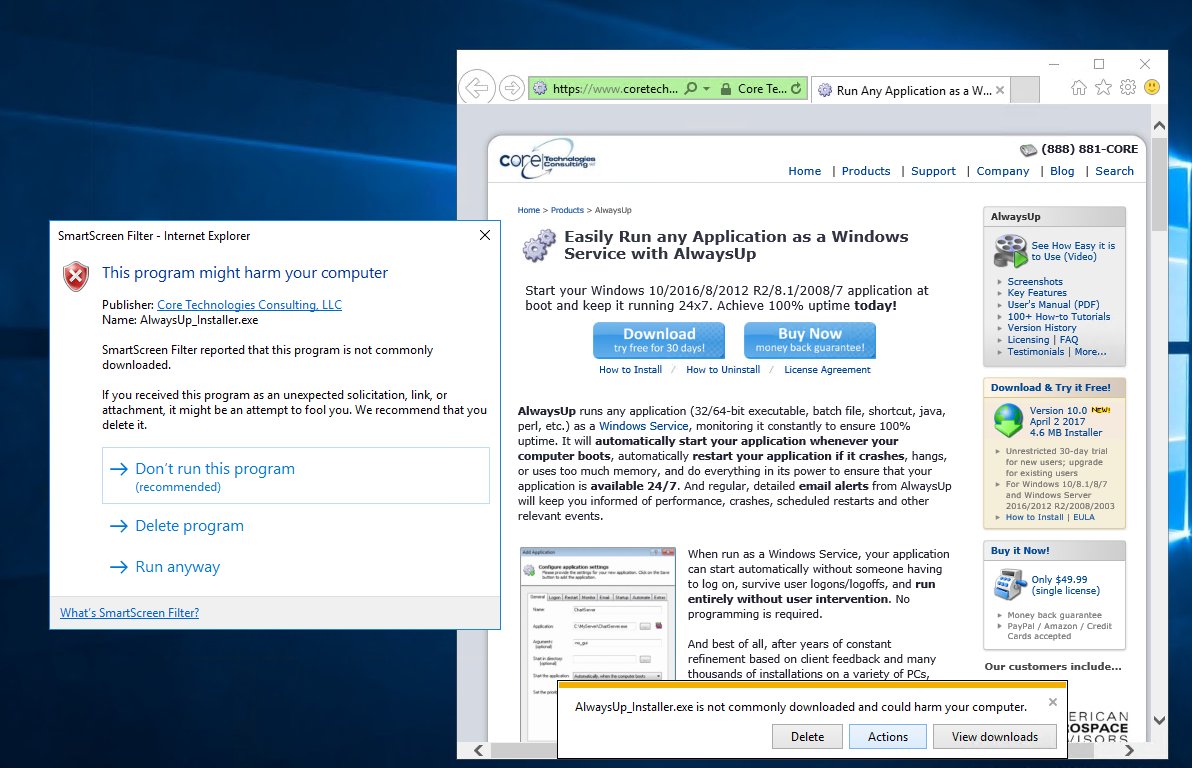Click the smiley feedback icon
The image size is (1192, 768).
click(x=1152, y=87)
